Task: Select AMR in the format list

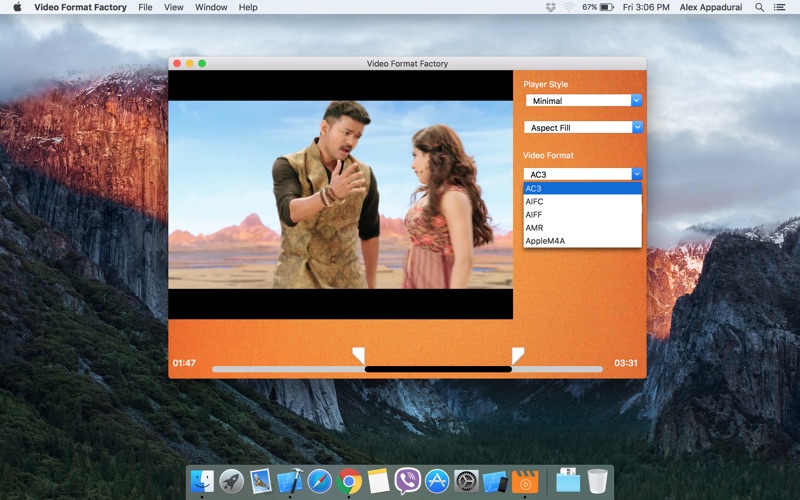Action: (x=582, y=228)
